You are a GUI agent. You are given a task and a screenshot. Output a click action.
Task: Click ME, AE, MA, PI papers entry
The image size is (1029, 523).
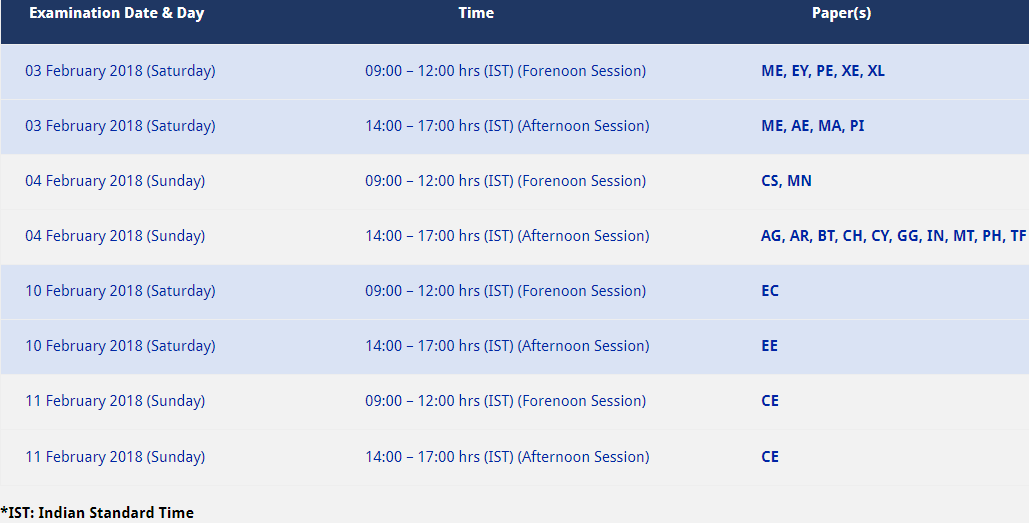point(812,126)
